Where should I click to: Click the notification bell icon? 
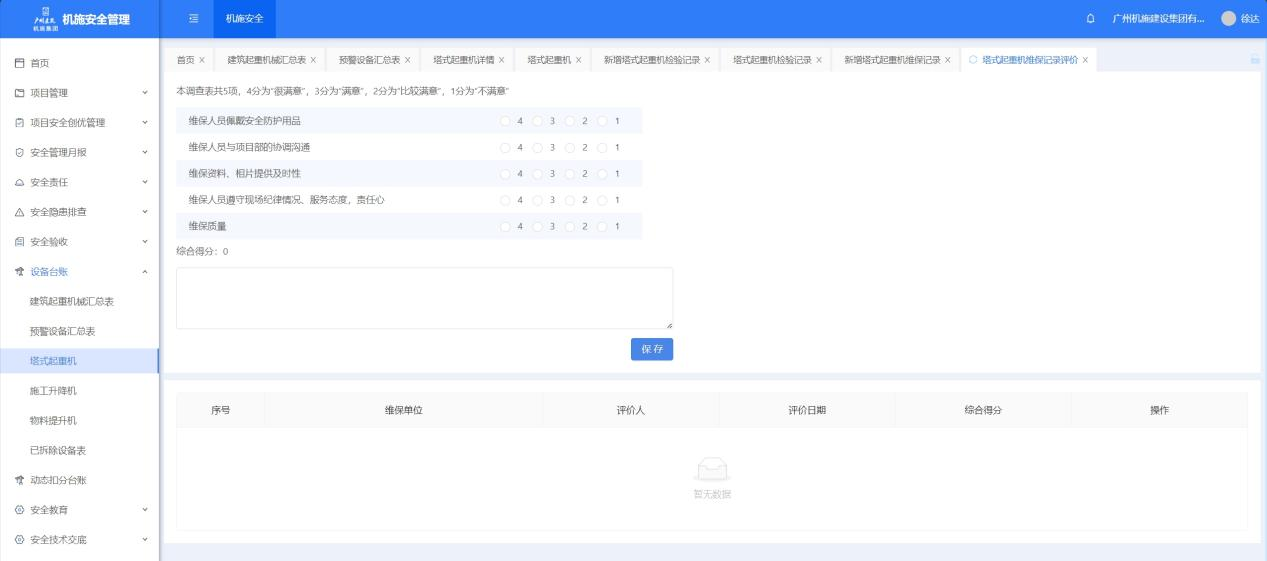(x=1089, y=19)
